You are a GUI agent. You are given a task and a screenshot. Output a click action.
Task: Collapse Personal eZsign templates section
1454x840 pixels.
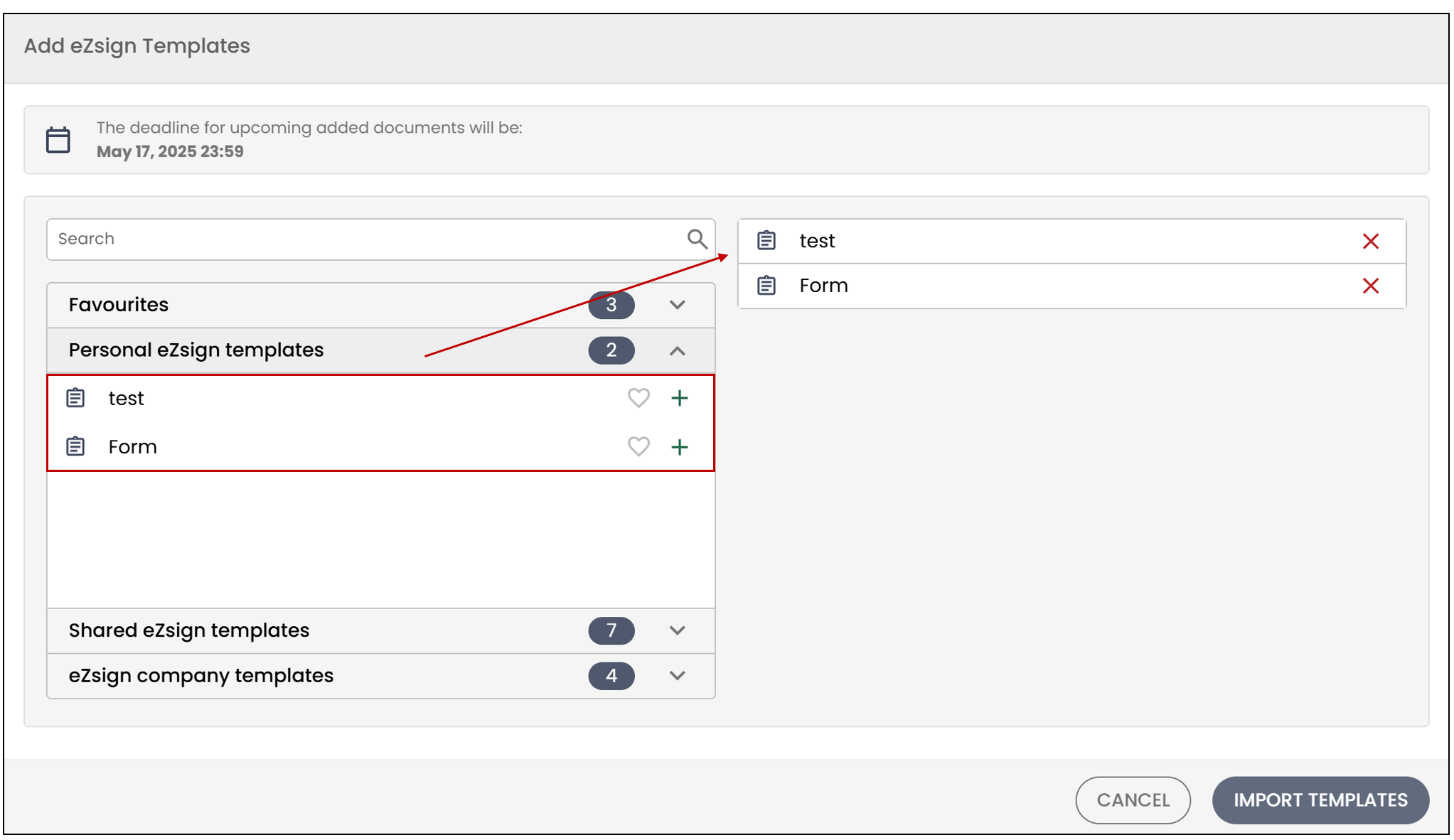(678, 350)
